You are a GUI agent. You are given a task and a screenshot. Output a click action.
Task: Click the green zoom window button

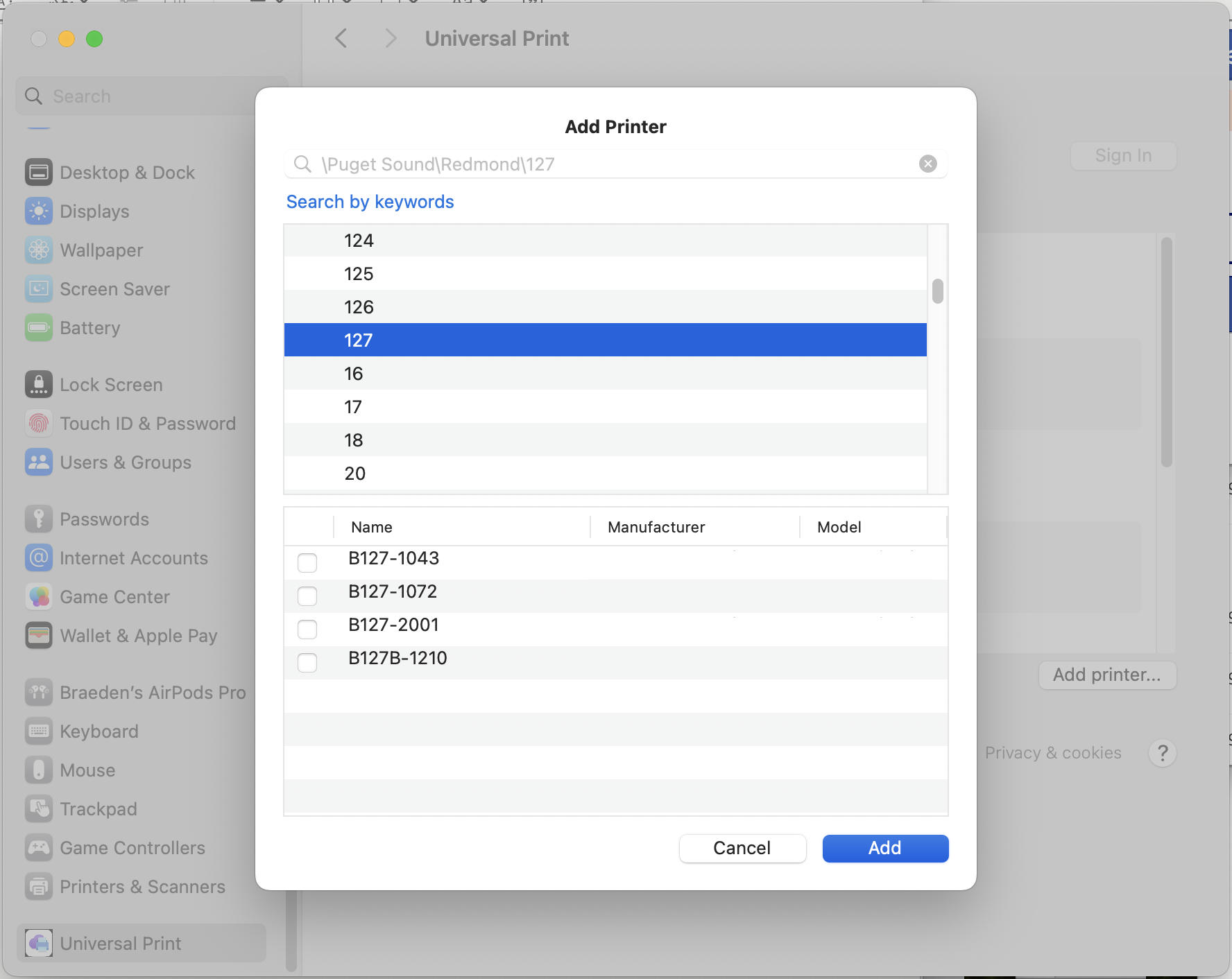(x=94, y=39)
